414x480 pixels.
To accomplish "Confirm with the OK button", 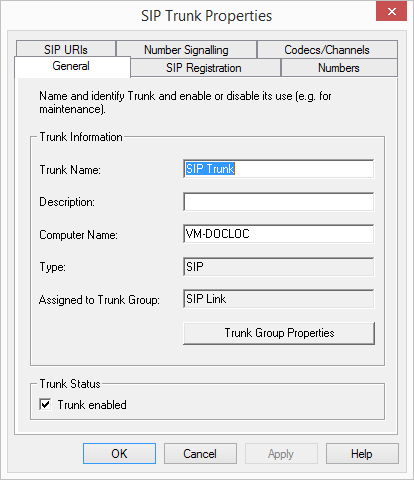I will click(x=119, y=453).
